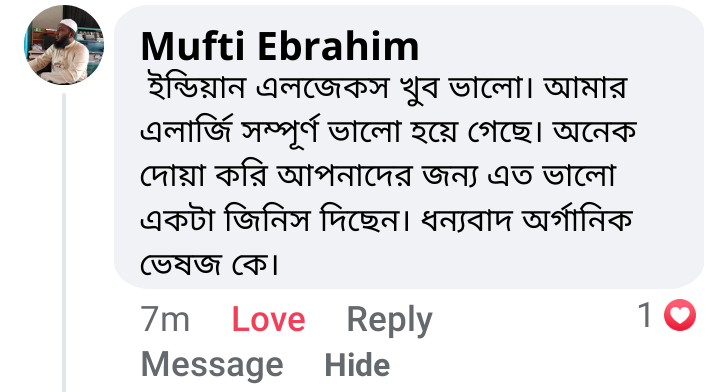Open the 7m timestamp link
The height and width of the screenshot is (392, 720).
tap(165, 319)
